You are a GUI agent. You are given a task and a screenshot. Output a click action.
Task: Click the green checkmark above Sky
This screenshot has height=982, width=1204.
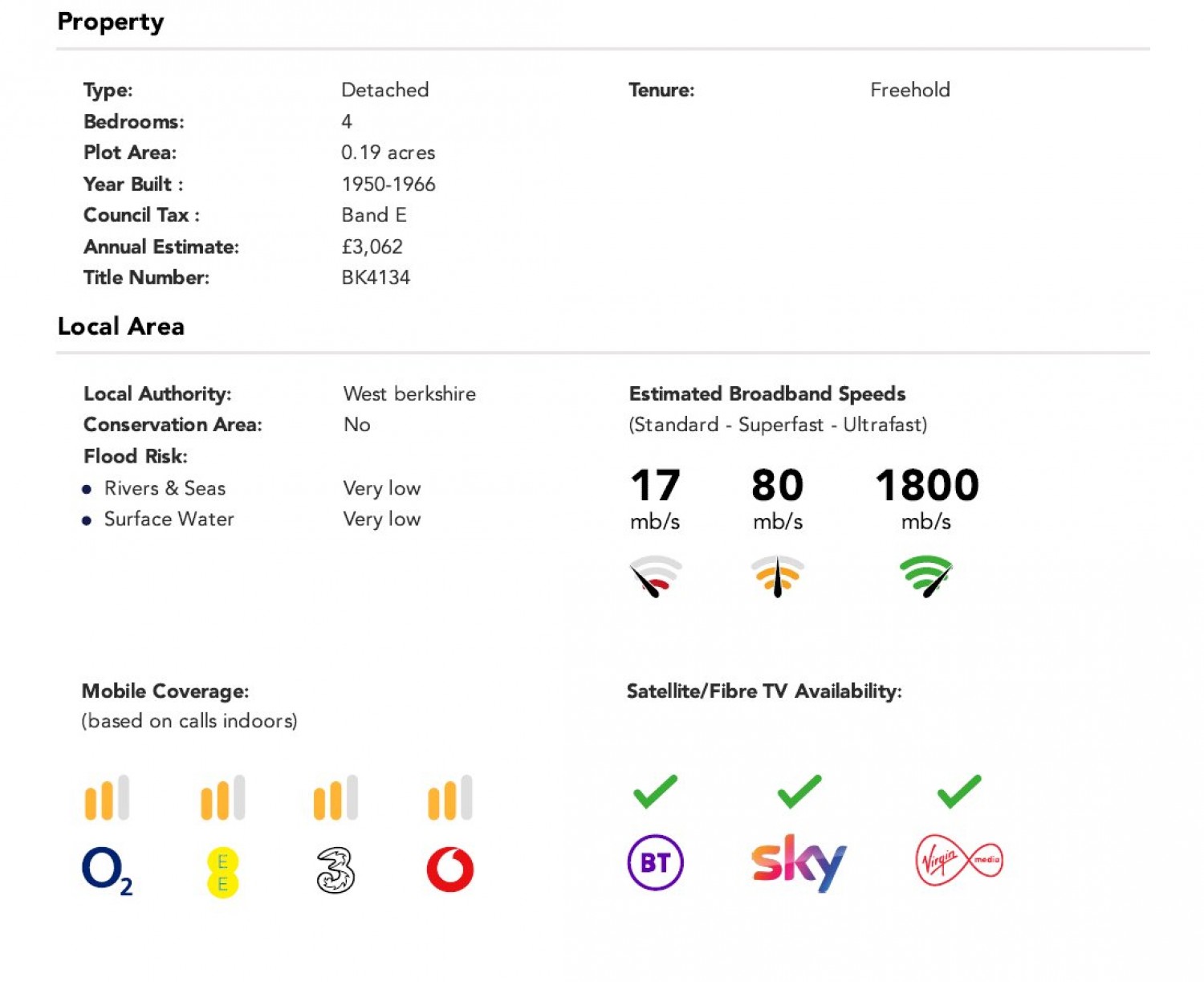click(x=799, y=792)
